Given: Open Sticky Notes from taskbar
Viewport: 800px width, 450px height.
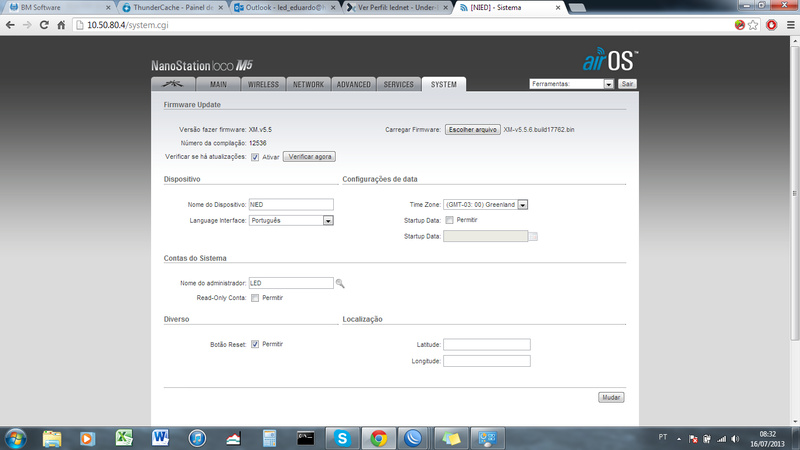Looking at the screenshot, I should 451,438.
